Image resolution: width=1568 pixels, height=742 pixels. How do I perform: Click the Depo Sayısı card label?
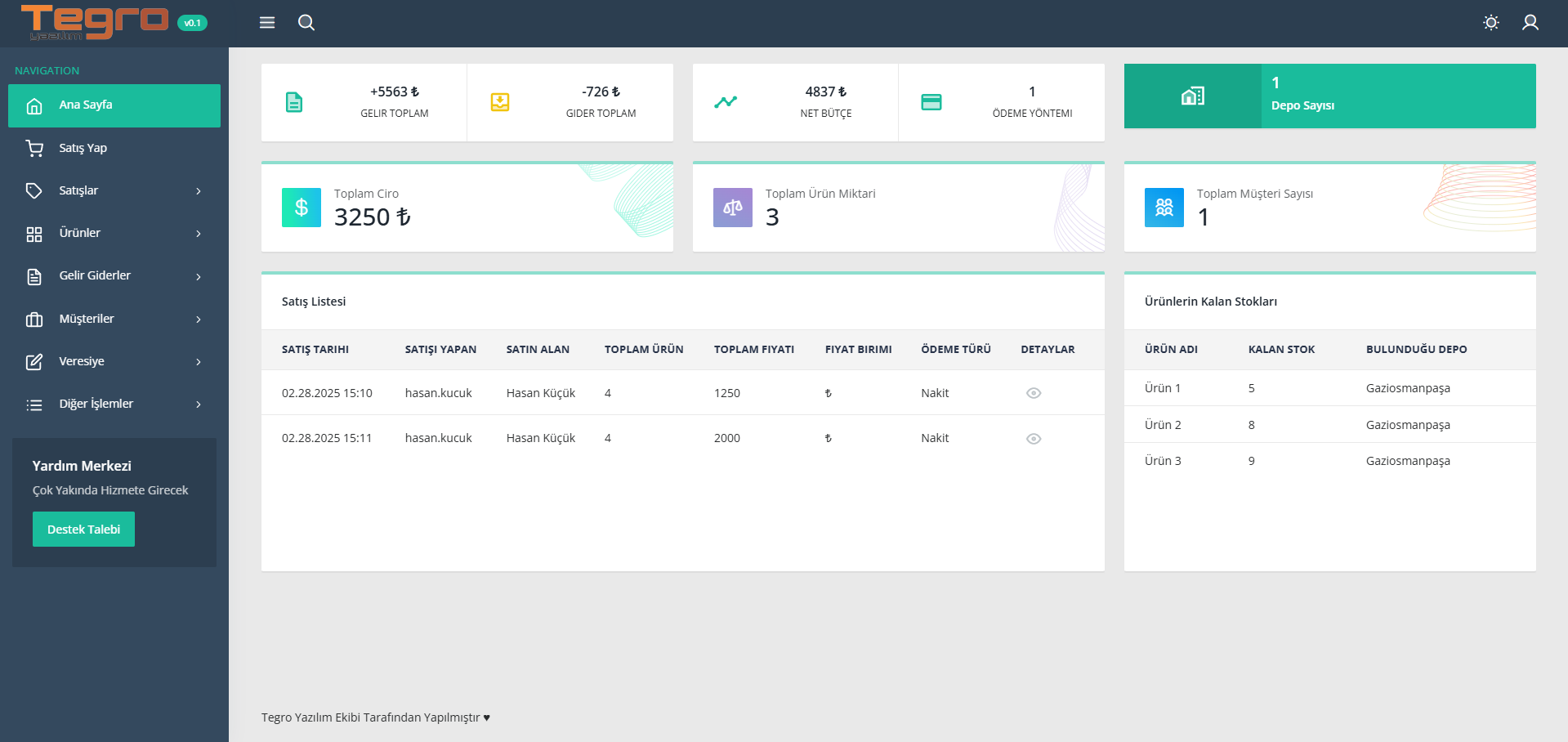[1302, 105]
